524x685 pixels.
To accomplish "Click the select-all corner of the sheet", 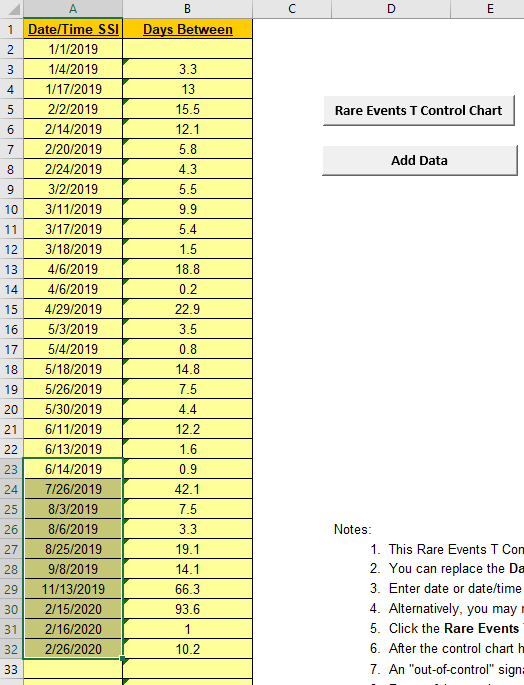I will [11, 9].
